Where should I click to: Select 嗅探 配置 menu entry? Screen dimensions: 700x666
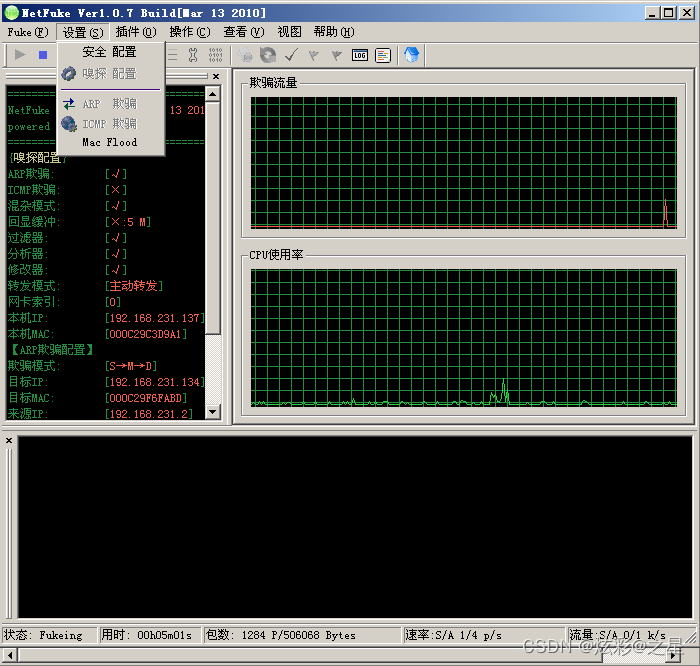click(111, 74)
